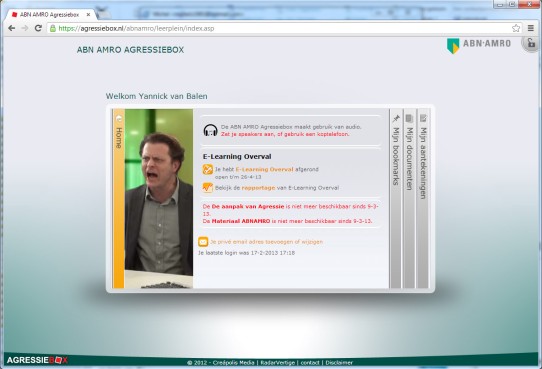
Task: Open the E-Learning Overval link
Action: click(264, 169)
